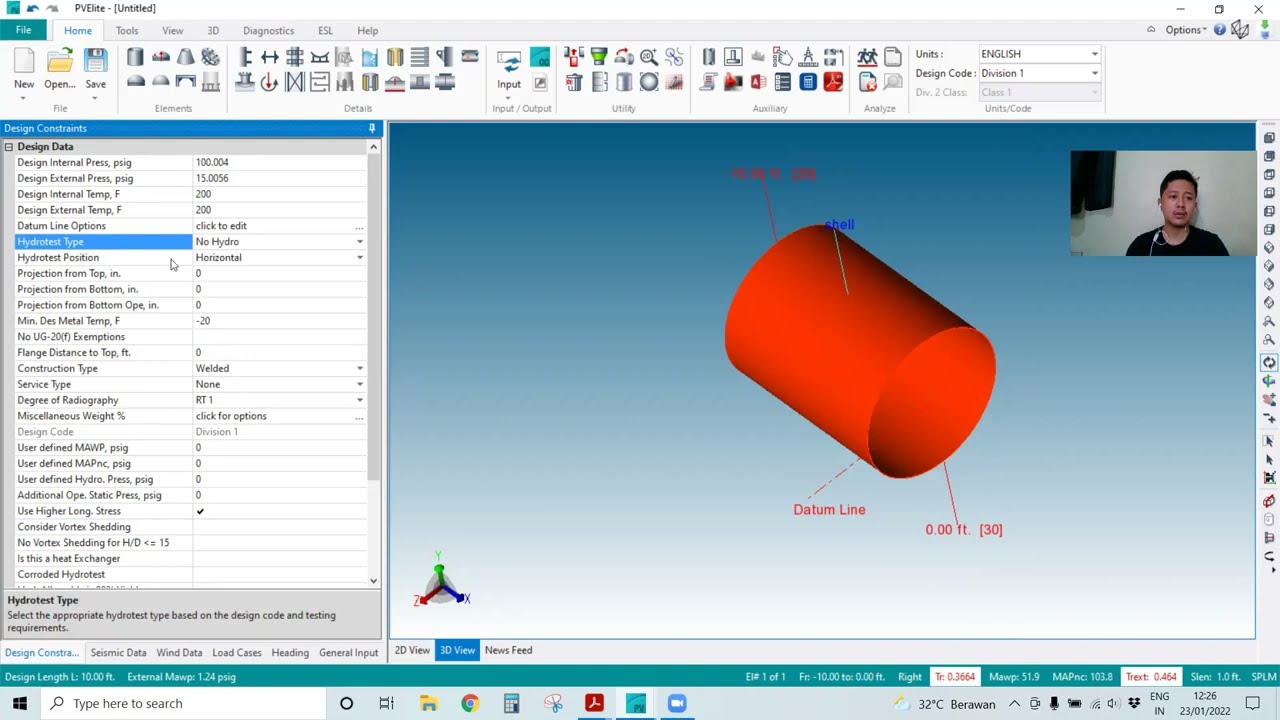Click the drafting compass auxiliary icon
1280x720 pixels.
click(808, 56)
